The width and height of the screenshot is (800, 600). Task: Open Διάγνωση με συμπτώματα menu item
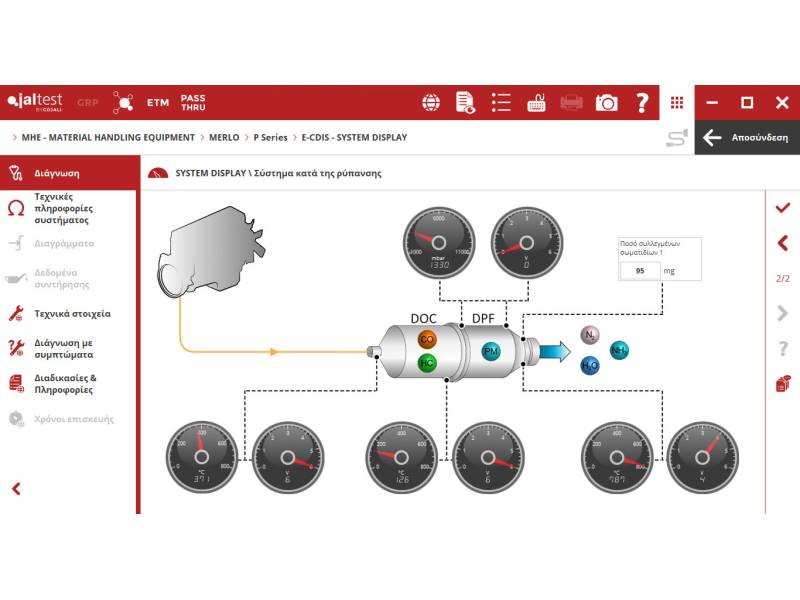(x=65, y=348)
